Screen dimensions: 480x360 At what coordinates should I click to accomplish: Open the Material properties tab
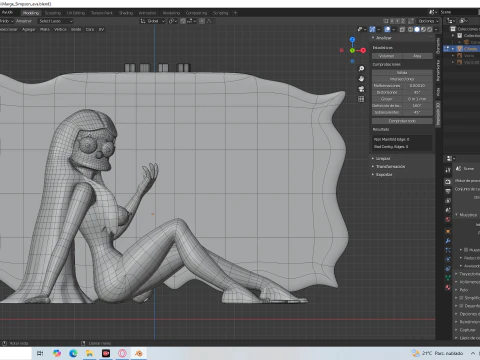(x=448, y=287)
